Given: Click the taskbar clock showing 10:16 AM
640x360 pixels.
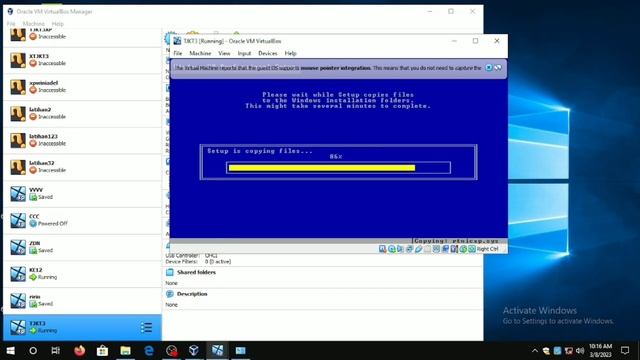Looking at the screenshot, I should 600,351.
